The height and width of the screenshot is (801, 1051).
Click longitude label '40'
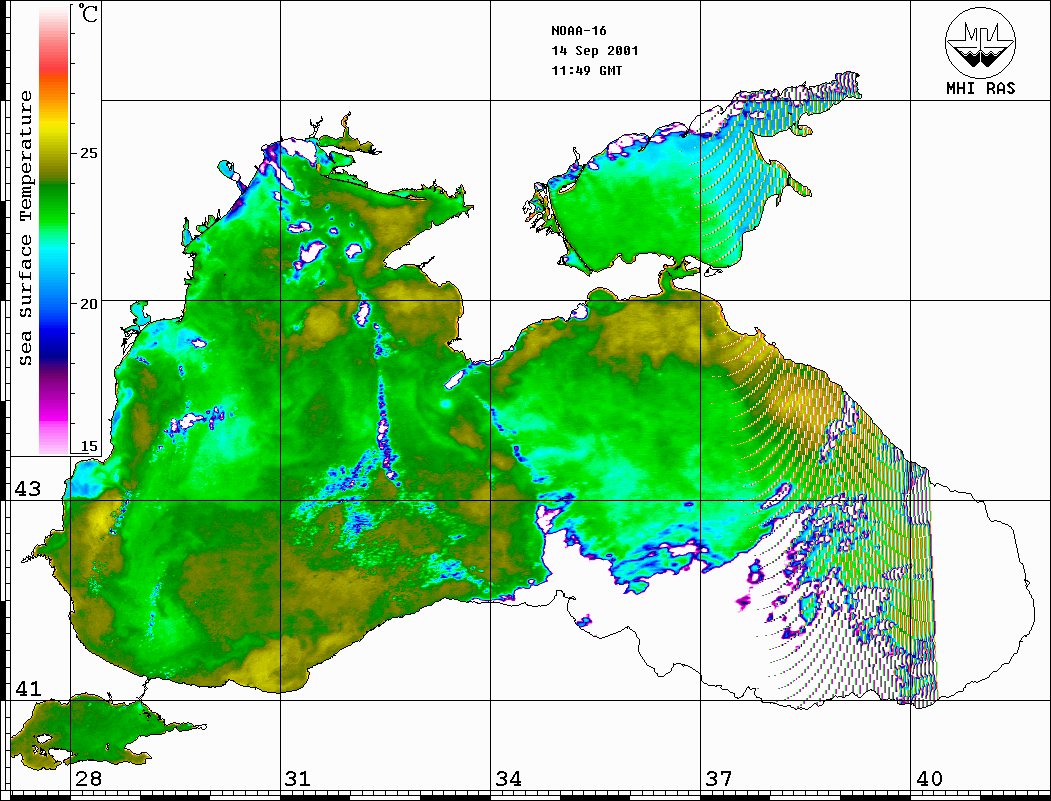click(929, 778)
